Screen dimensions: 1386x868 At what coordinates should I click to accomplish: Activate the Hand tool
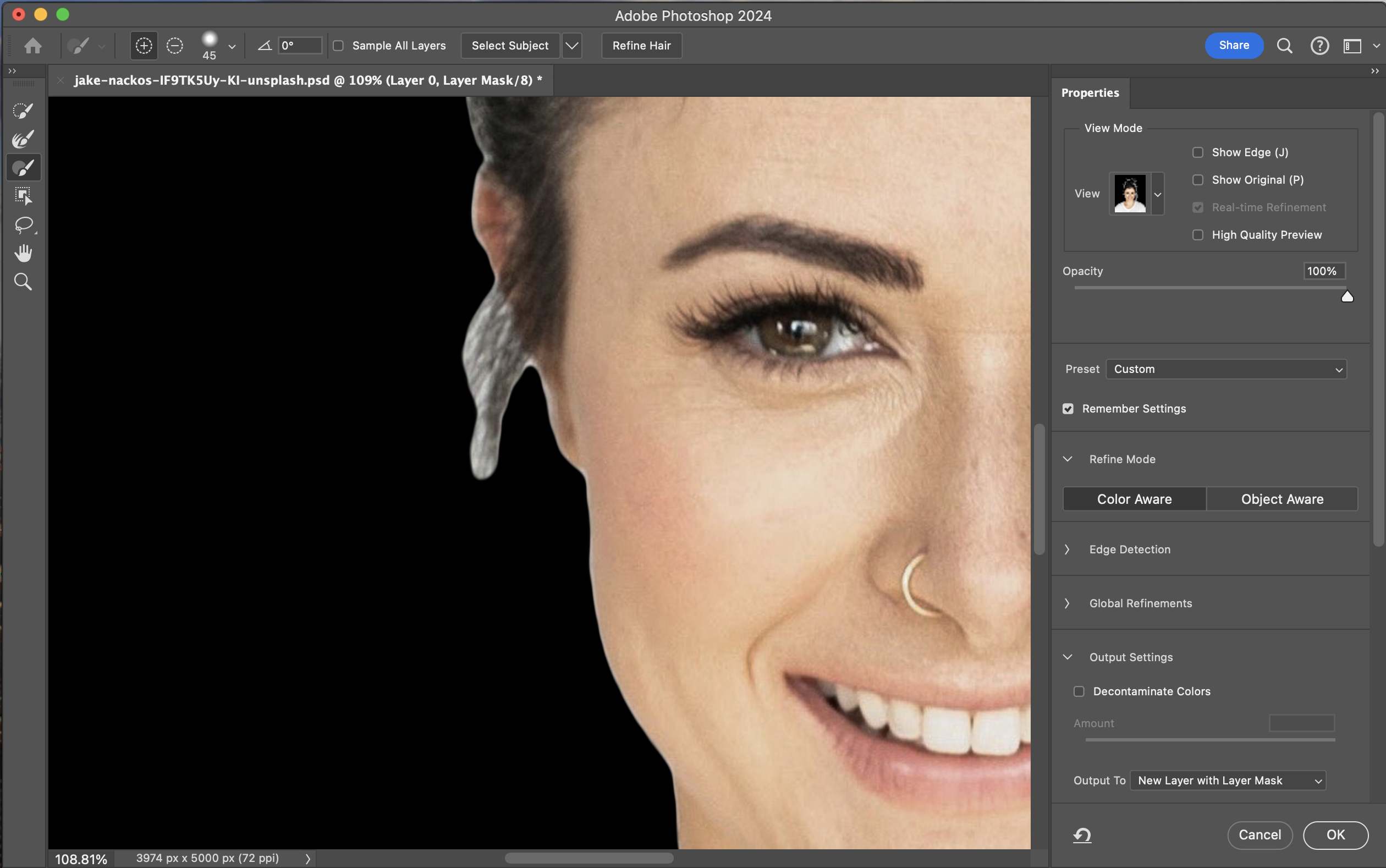pyautogui.click(x=23, y=253)
